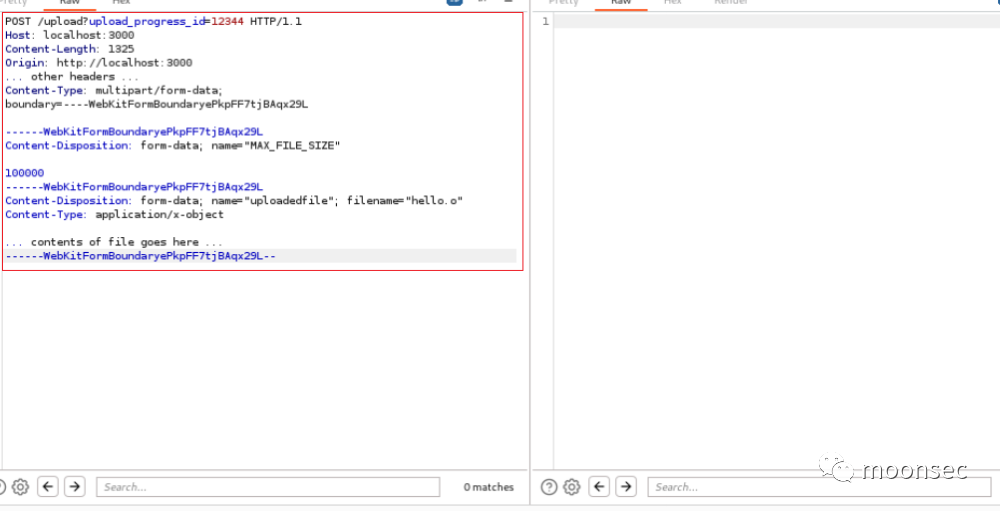This screenshot has height=511, width=1000.
Task: Click the closing boundary line ending in --
Action: pos(140,256)
